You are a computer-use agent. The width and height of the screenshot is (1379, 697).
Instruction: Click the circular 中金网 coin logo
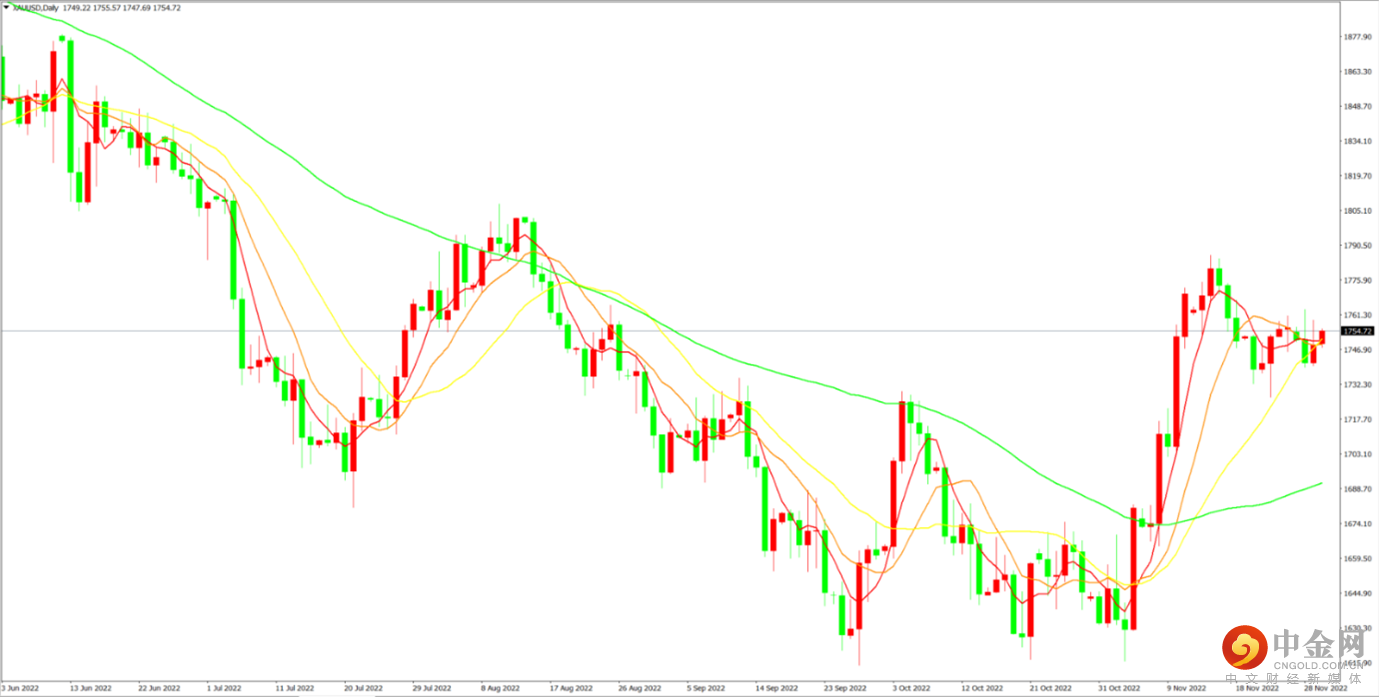[x=1245, y=650]
